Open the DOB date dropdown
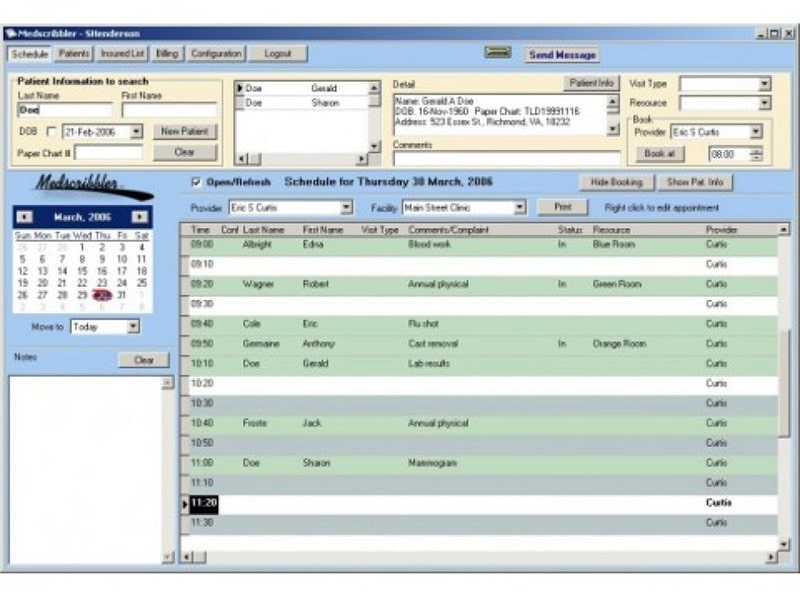The width and height of the screenshot is (800, 600). coord(136,132)
